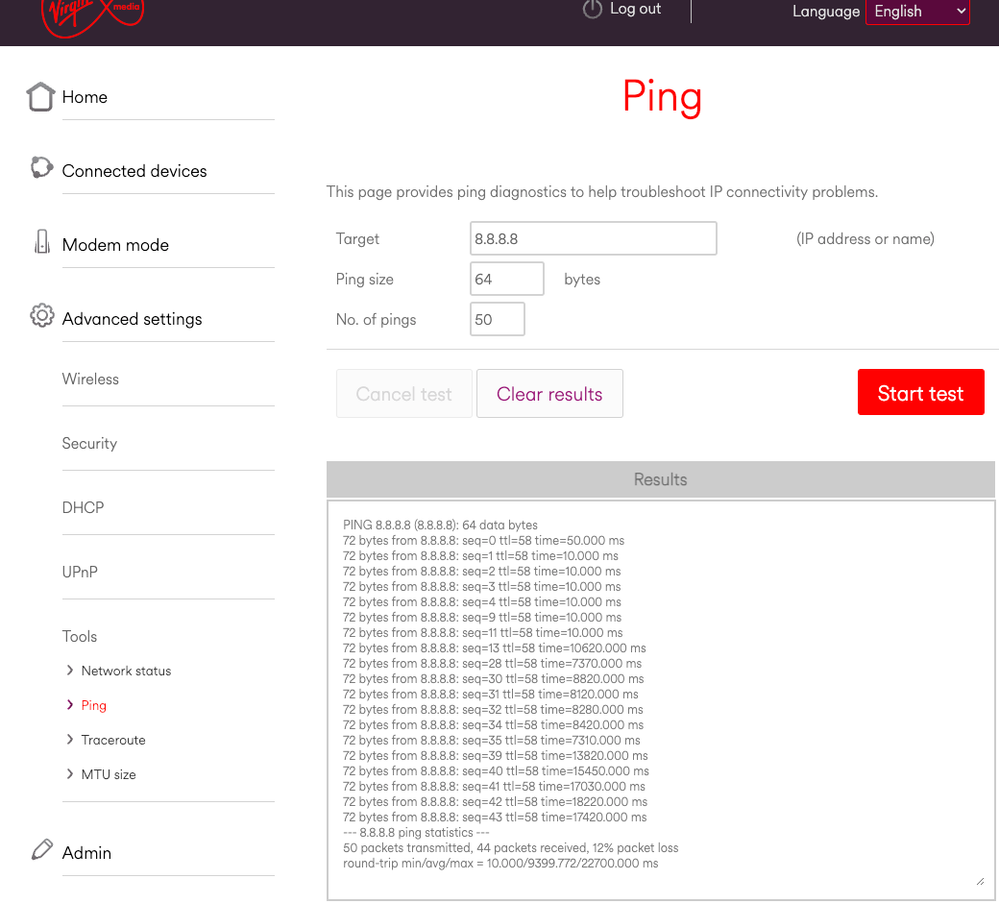Click the chevron beside Traceroute
The width and height of the screenshot is (999, 905).
(69, 739)
